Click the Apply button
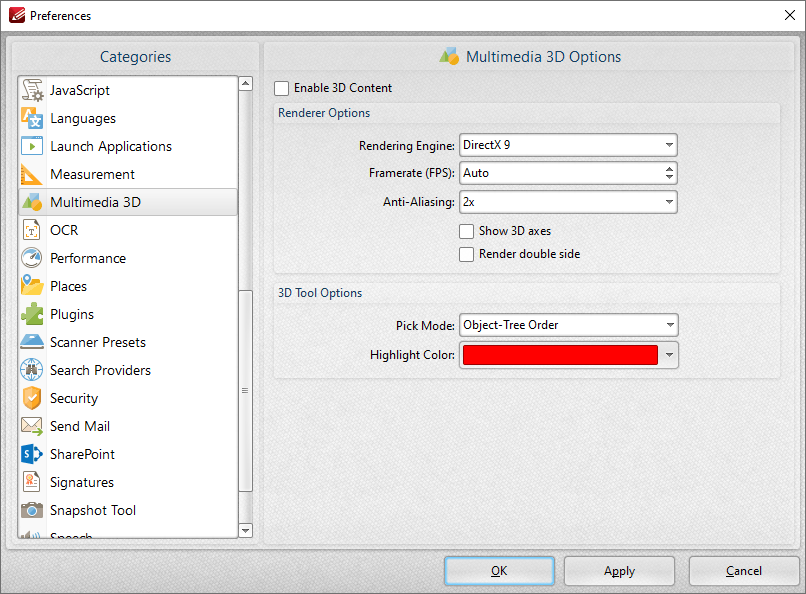Screen dimensions: 806x594 (x=619, y=571)
